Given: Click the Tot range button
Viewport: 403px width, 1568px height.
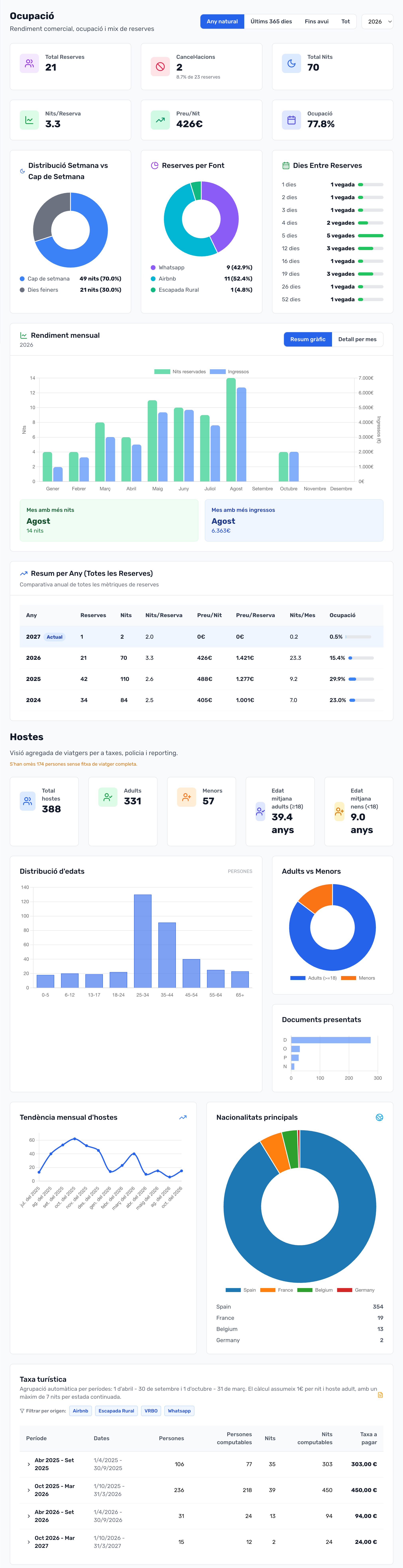Looking at the screenshot, I should point(345,21).
